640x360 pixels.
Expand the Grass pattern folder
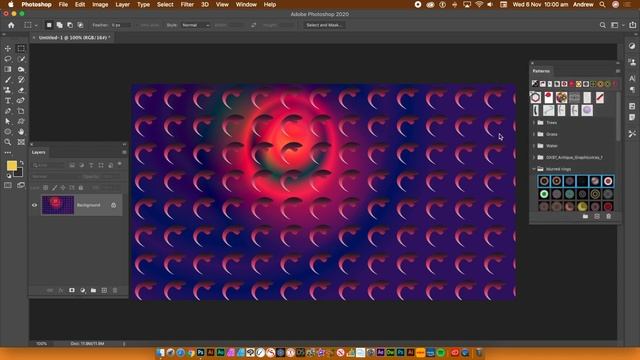coord(534,134)
